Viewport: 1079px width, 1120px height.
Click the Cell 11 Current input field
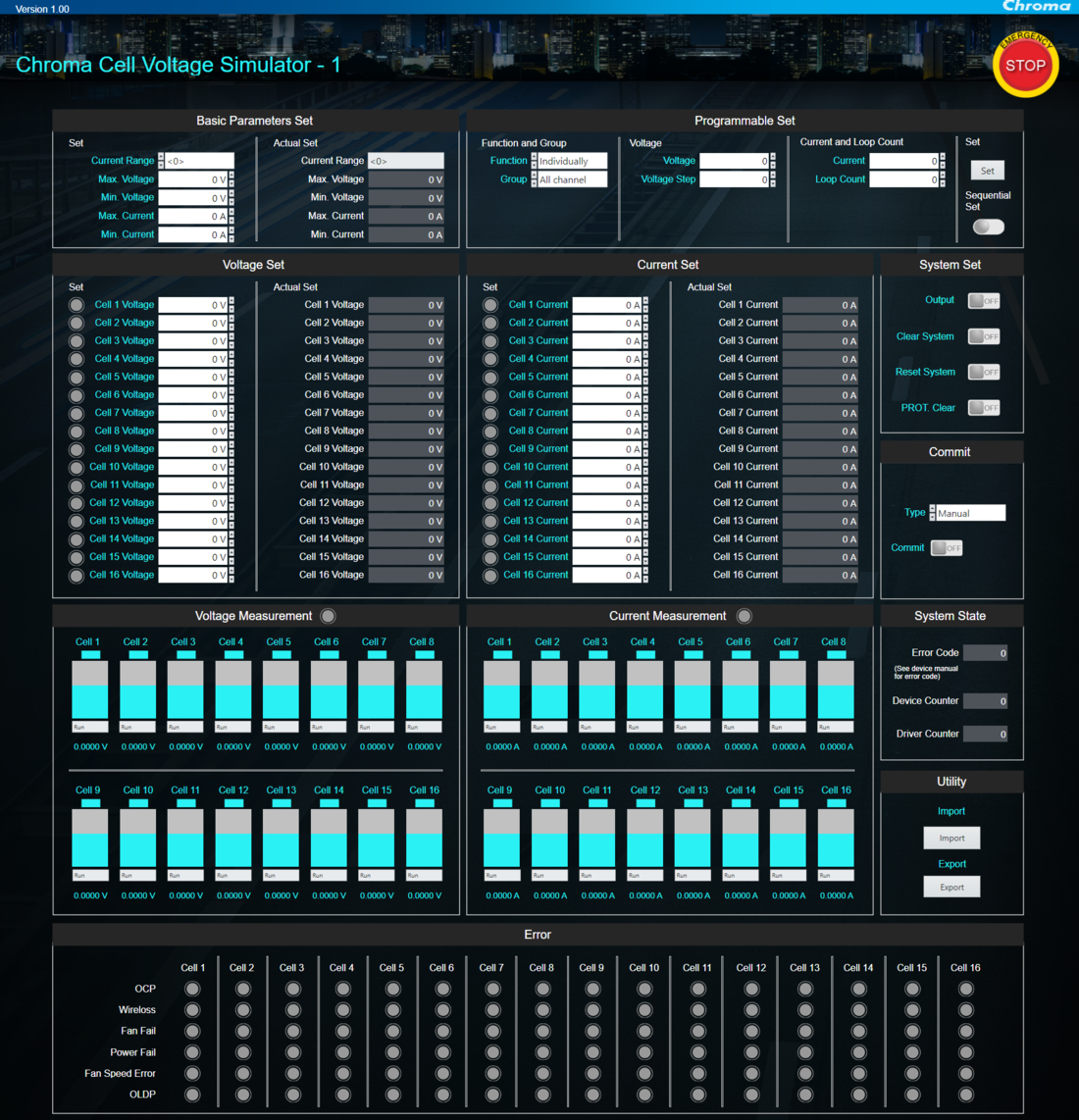click(x=606, y=485)
